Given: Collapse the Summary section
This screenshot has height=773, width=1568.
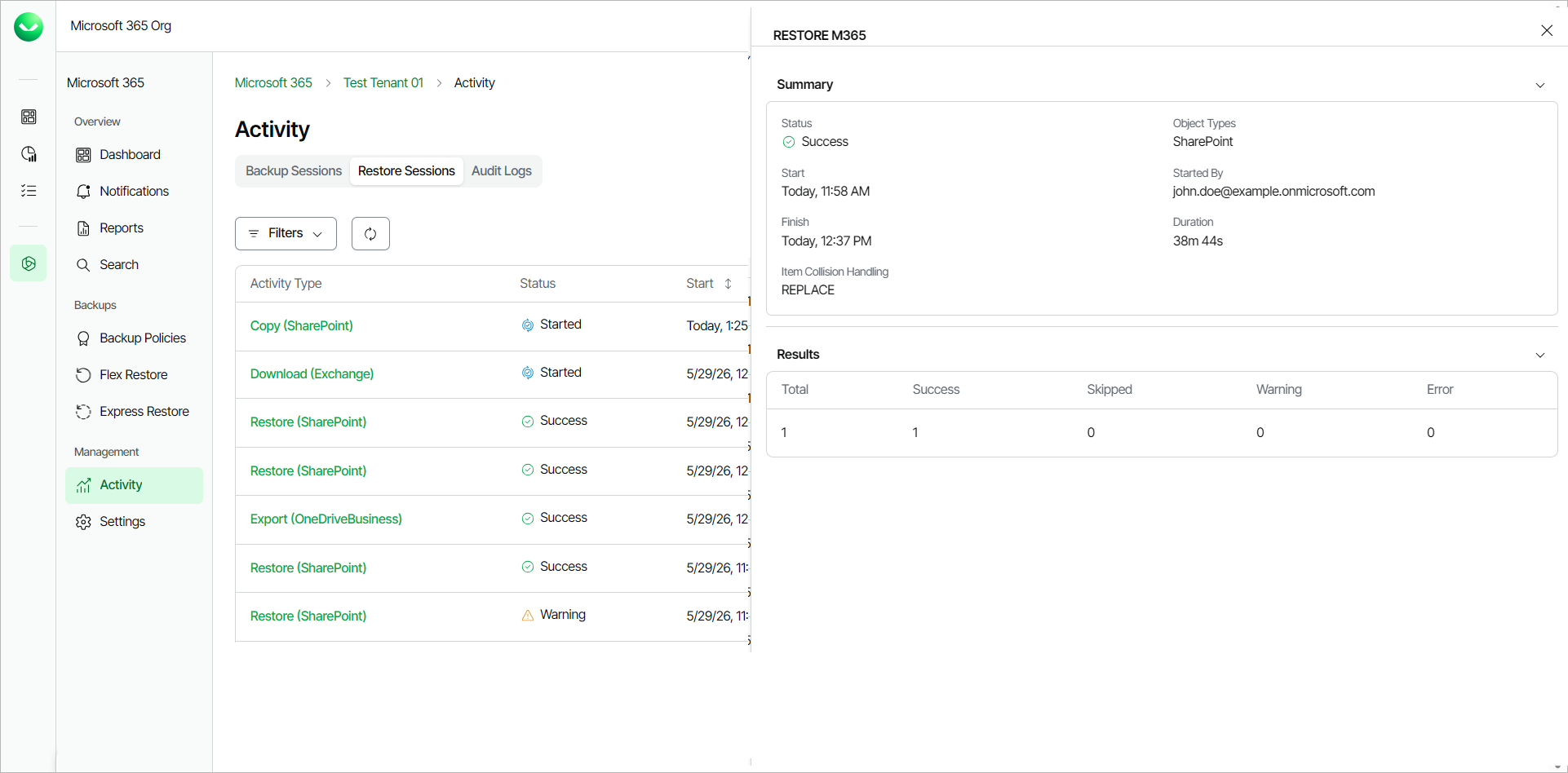Looking at the screenshot, I should tap(1540, 85).
